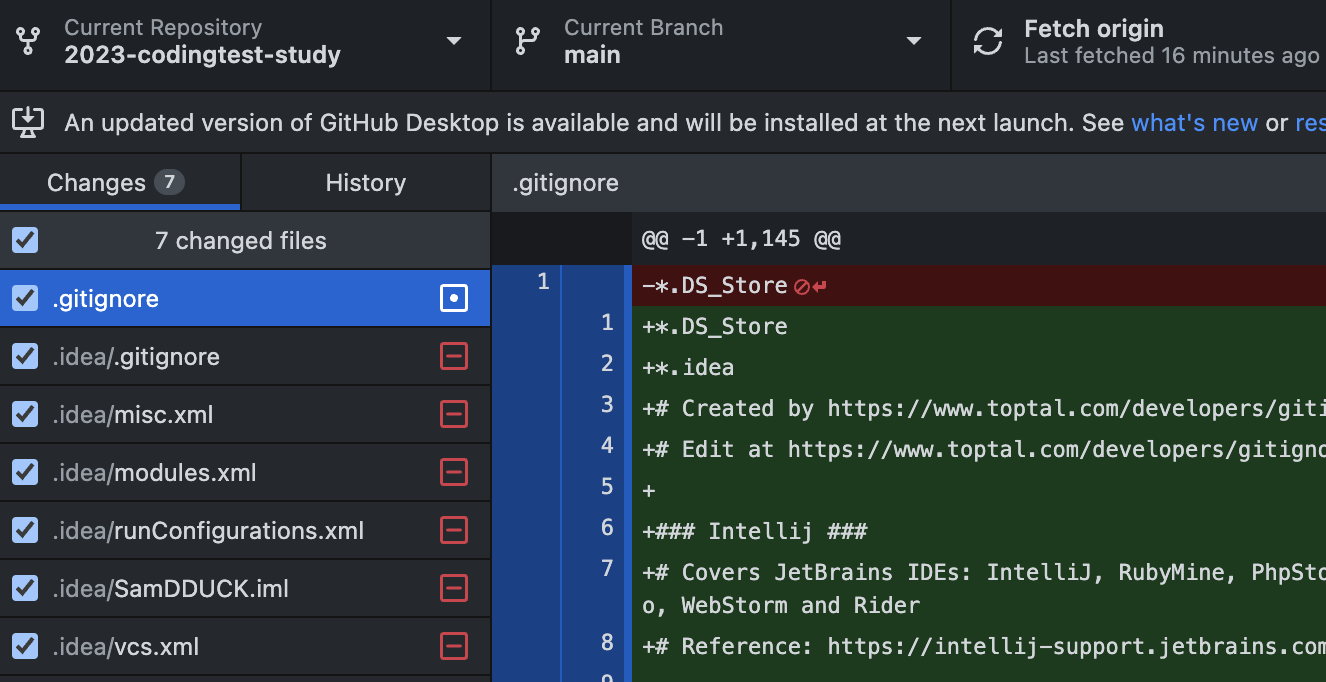Image resolution: width=1326 pixels, height=682 pixels.
Task: Click old line number 1 in diff gutter
Action: coord(543,282)
